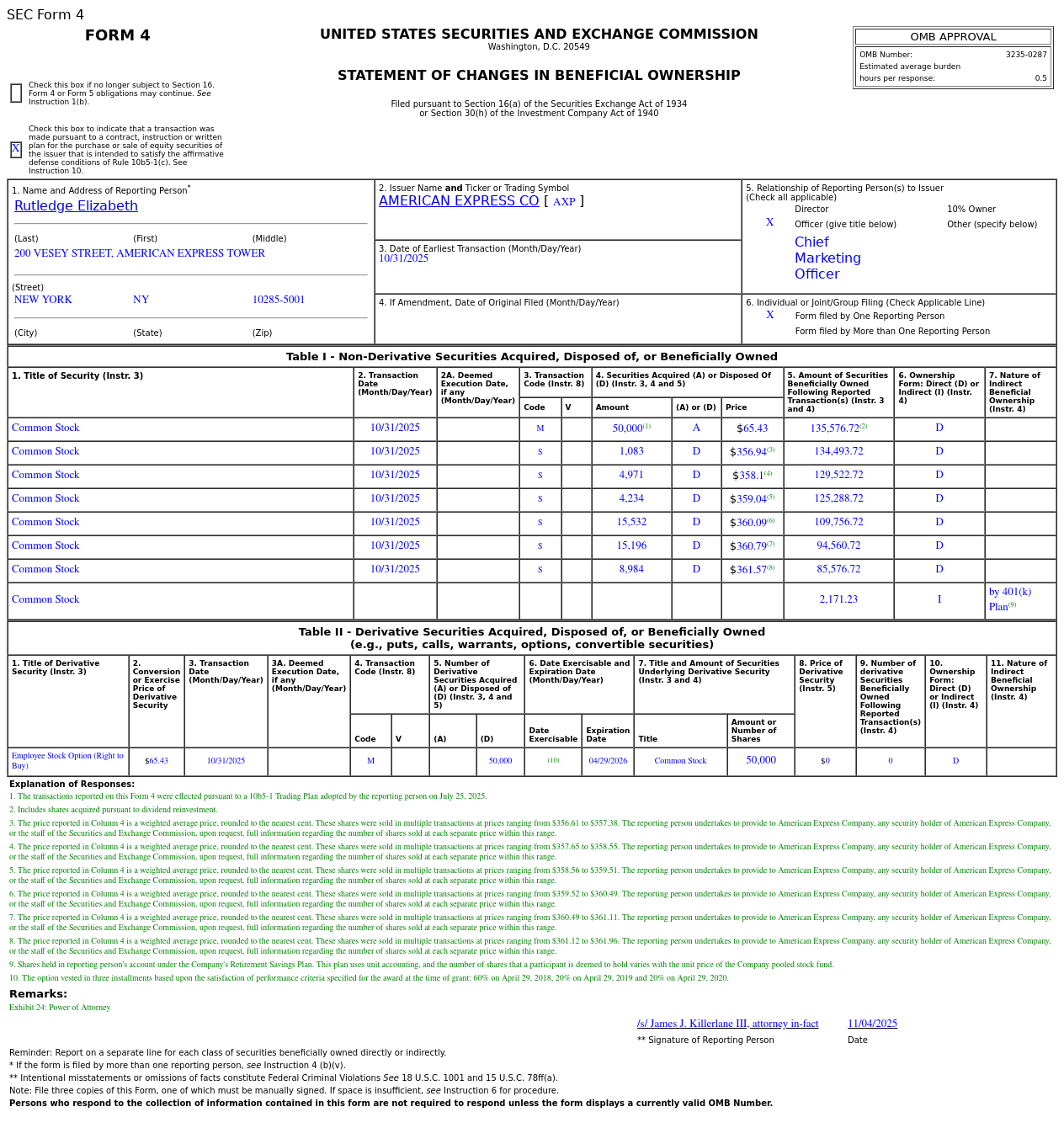Click the X beside 'Form filed by One Reporting Person'
This screenshot has width=1064, height=1128.
click(x=769, y=316)
